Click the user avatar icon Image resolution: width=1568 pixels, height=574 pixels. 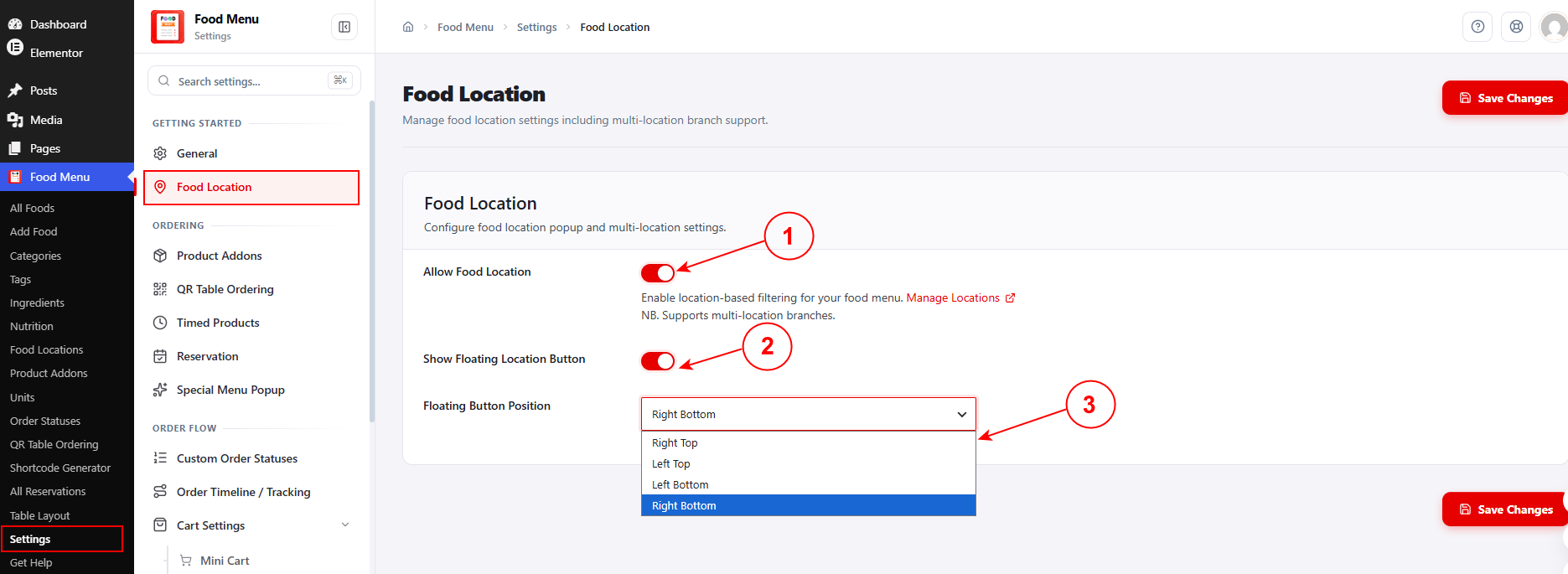(x=1555, y=27)
